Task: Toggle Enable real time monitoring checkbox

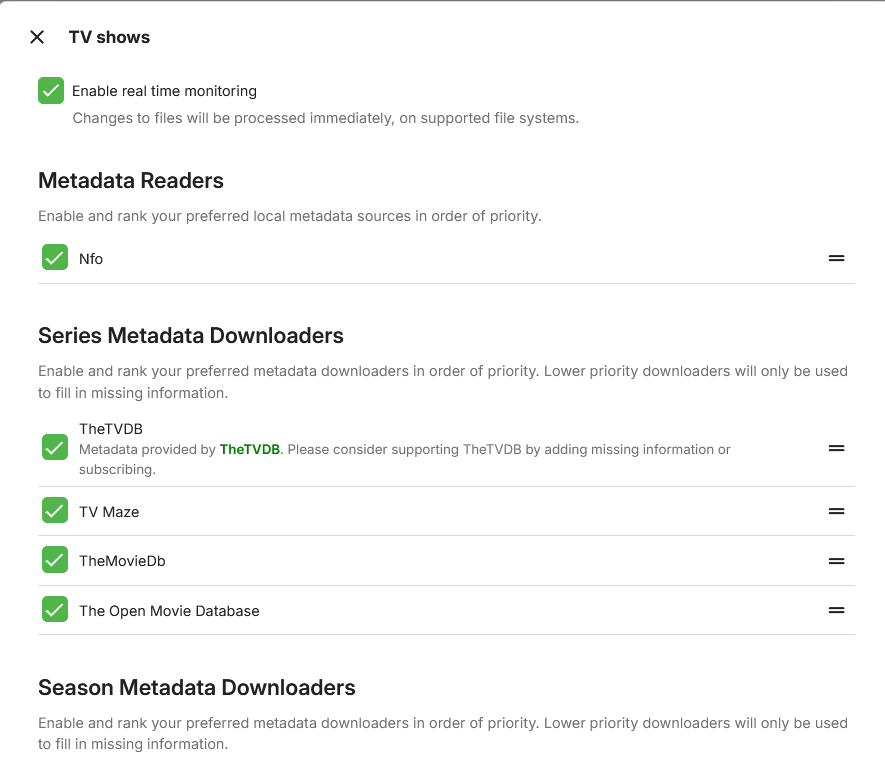Action: [x=51, y=91]
